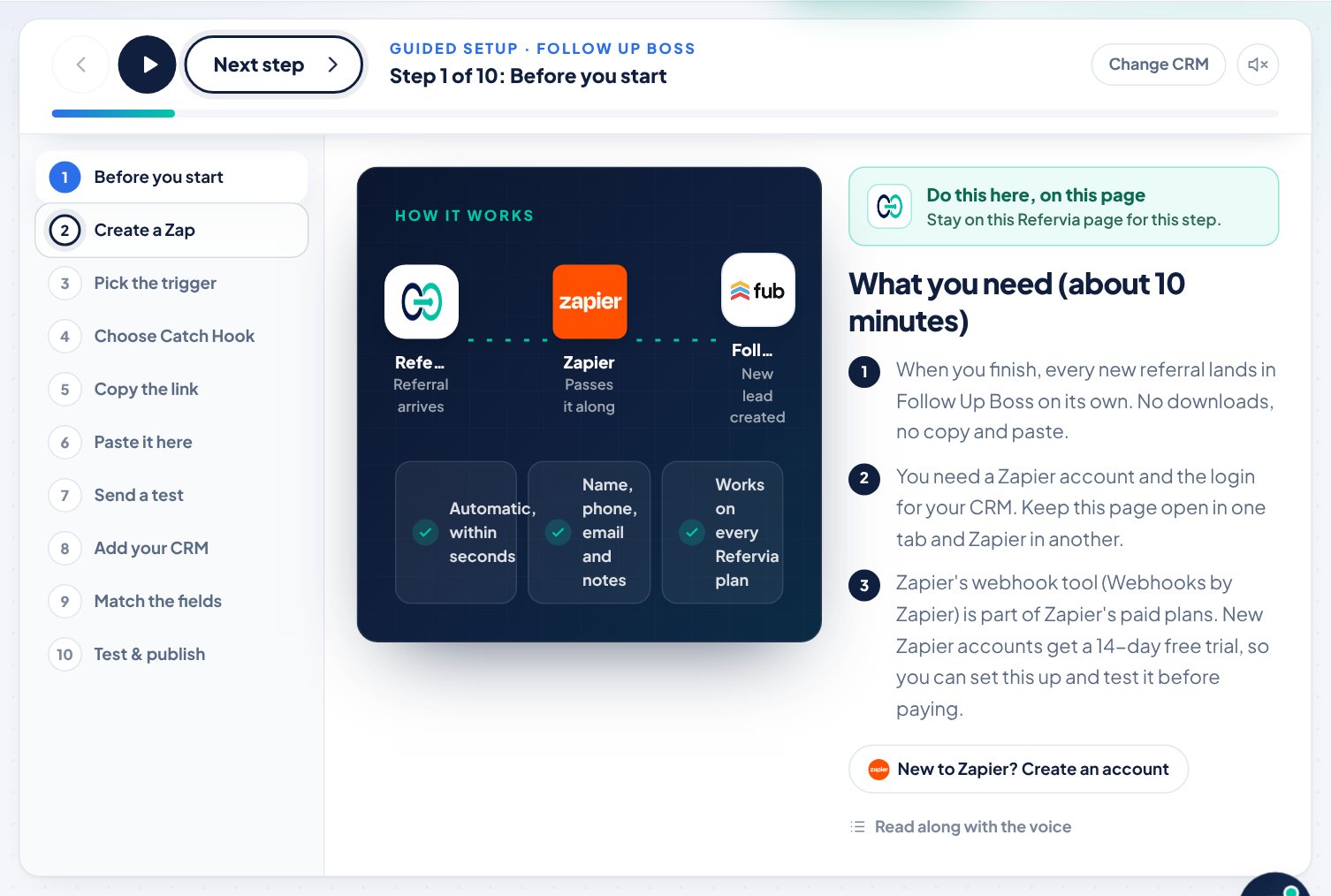Click 'Do this here, on this page' text
This screenshot has height=896, width=1331.
click(x=1036, y=195)
